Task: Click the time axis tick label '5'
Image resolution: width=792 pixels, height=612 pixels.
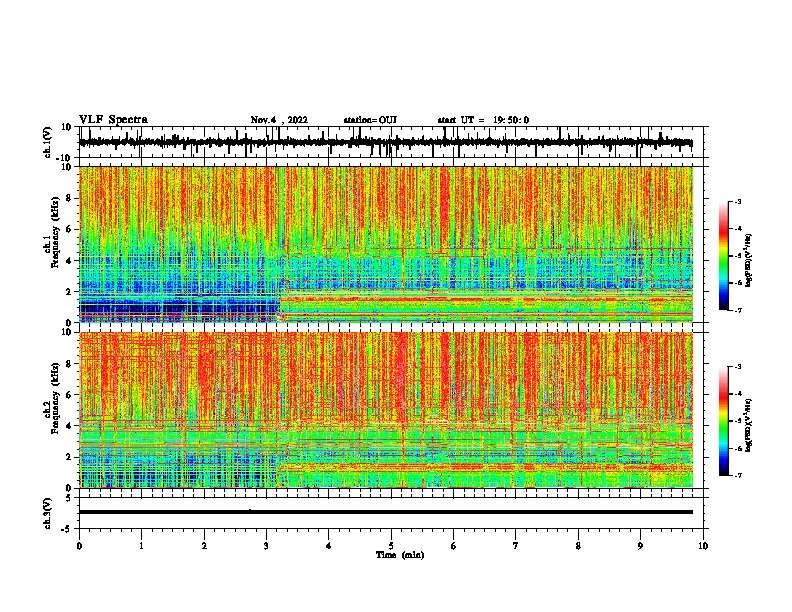Action: 391,546
